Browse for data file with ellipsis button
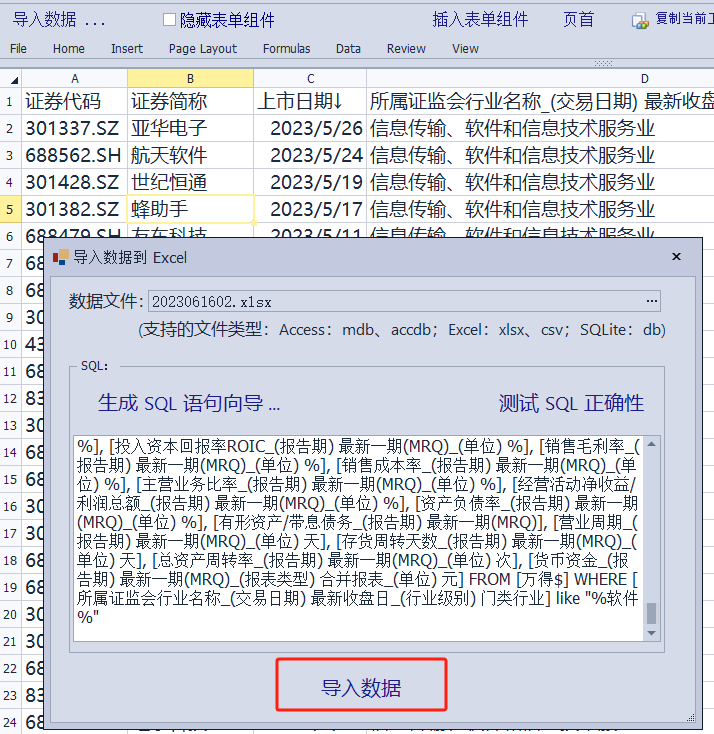 [652, 301]
